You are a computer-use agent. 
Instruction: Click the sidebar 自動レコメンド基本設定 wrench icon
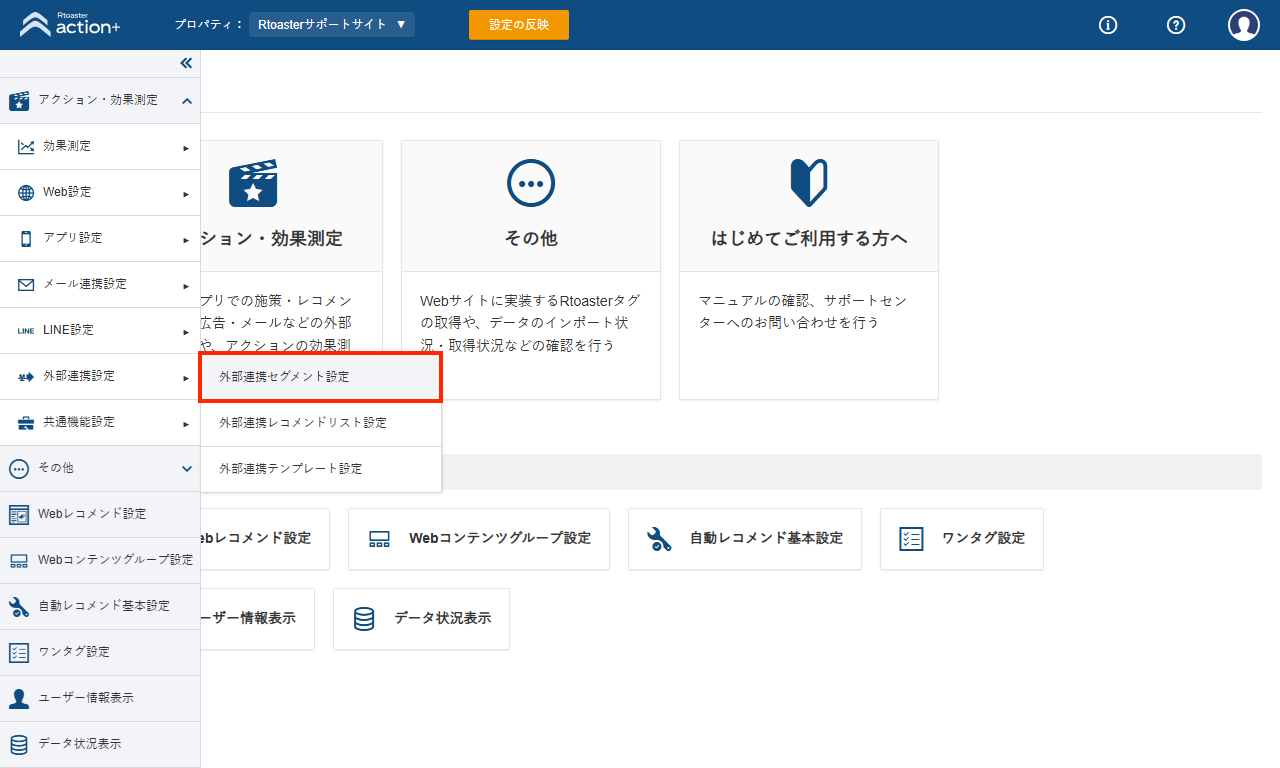coord(19,607)
